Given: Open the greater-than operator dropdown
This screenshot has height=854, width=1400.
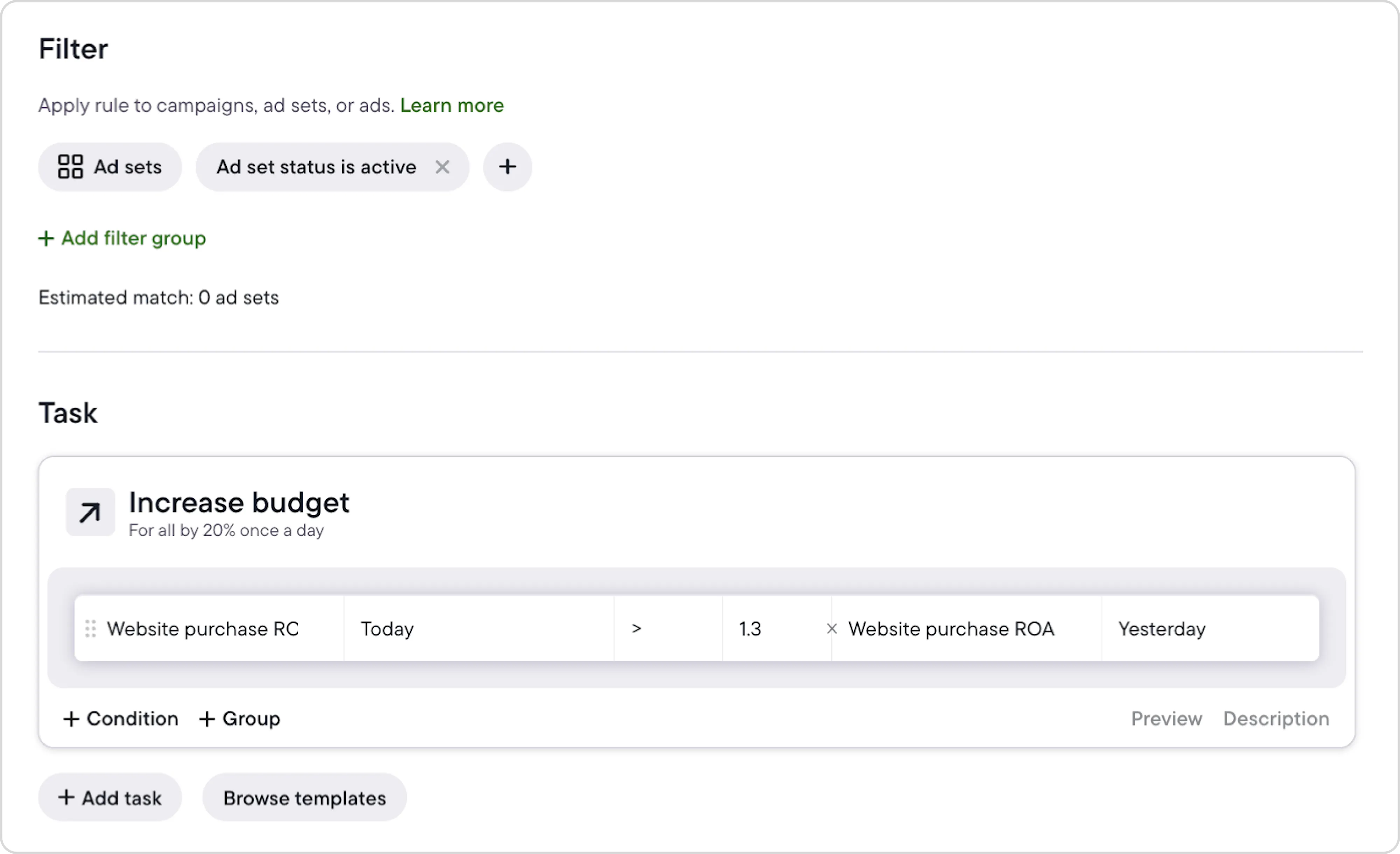Looking at the screenshot, I should (x=667, y=629).
